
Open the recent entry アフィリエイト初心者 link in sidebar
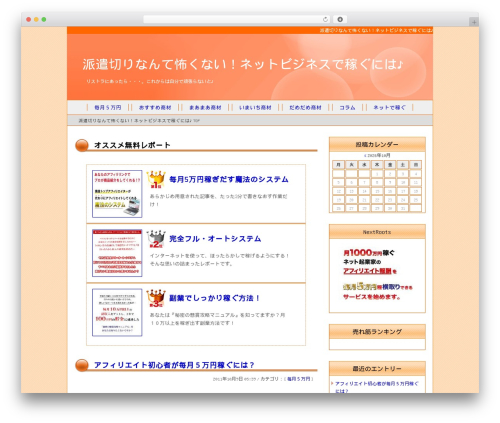click(x=376, y=387)
